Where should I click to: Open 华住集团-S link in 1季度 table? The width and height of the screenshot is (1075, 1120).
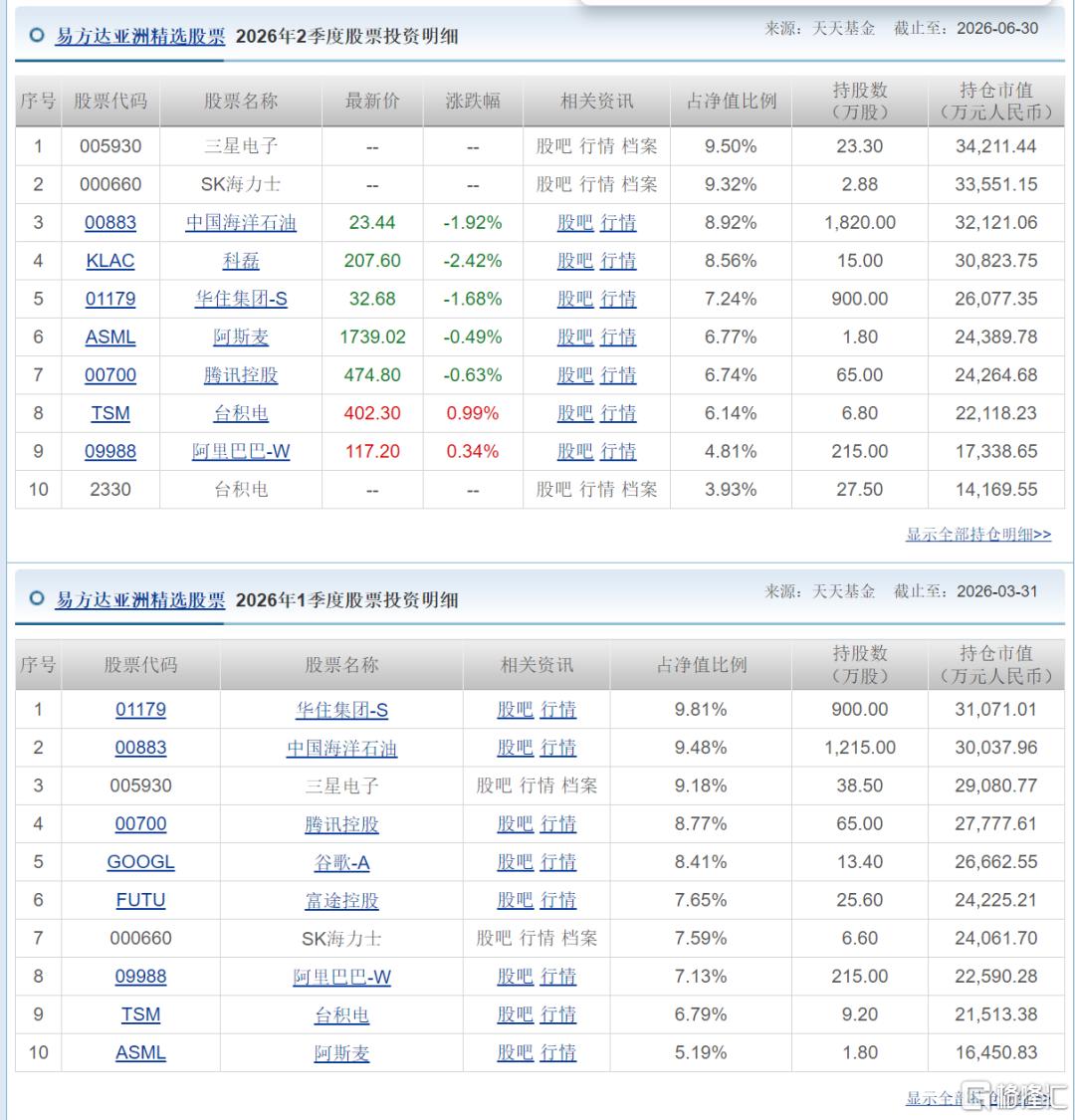tap(341, 709)
